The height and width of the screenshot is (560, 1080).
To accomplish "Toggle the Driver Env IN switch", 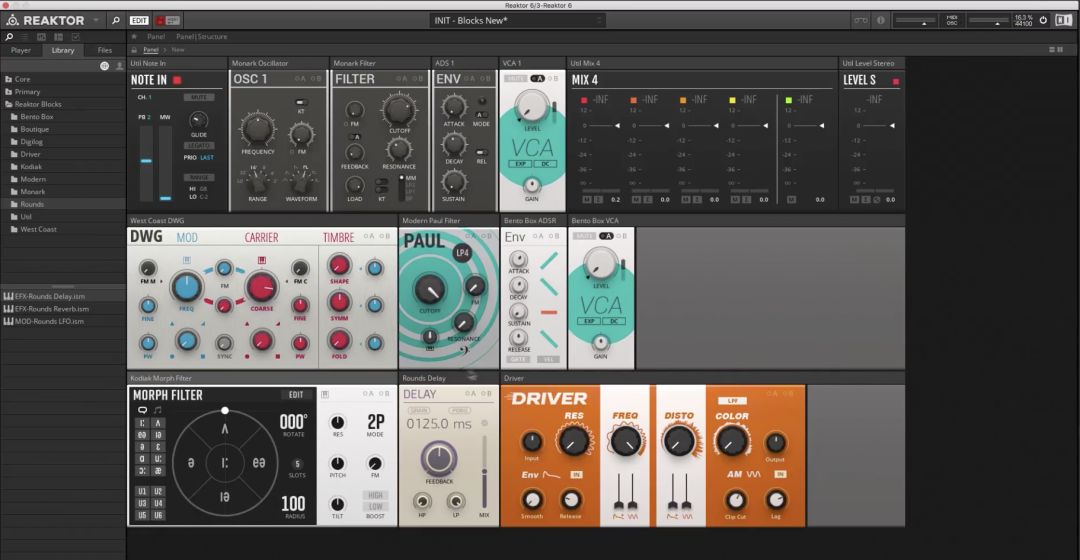I will pyautogui.click(x=576, y=475).
